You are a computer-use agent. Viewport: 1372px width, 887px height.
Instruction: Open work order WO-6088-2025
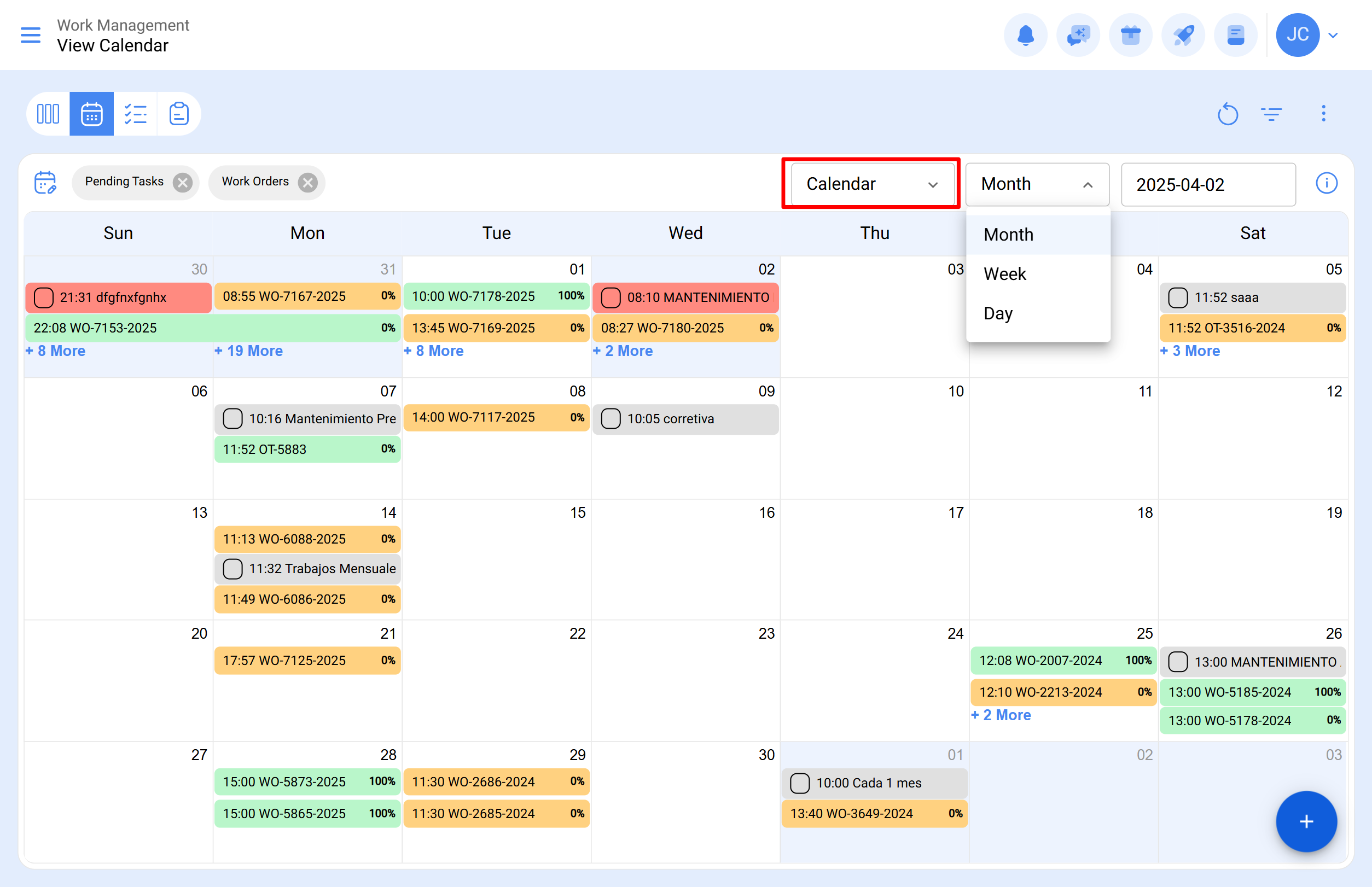coord(307,539)
